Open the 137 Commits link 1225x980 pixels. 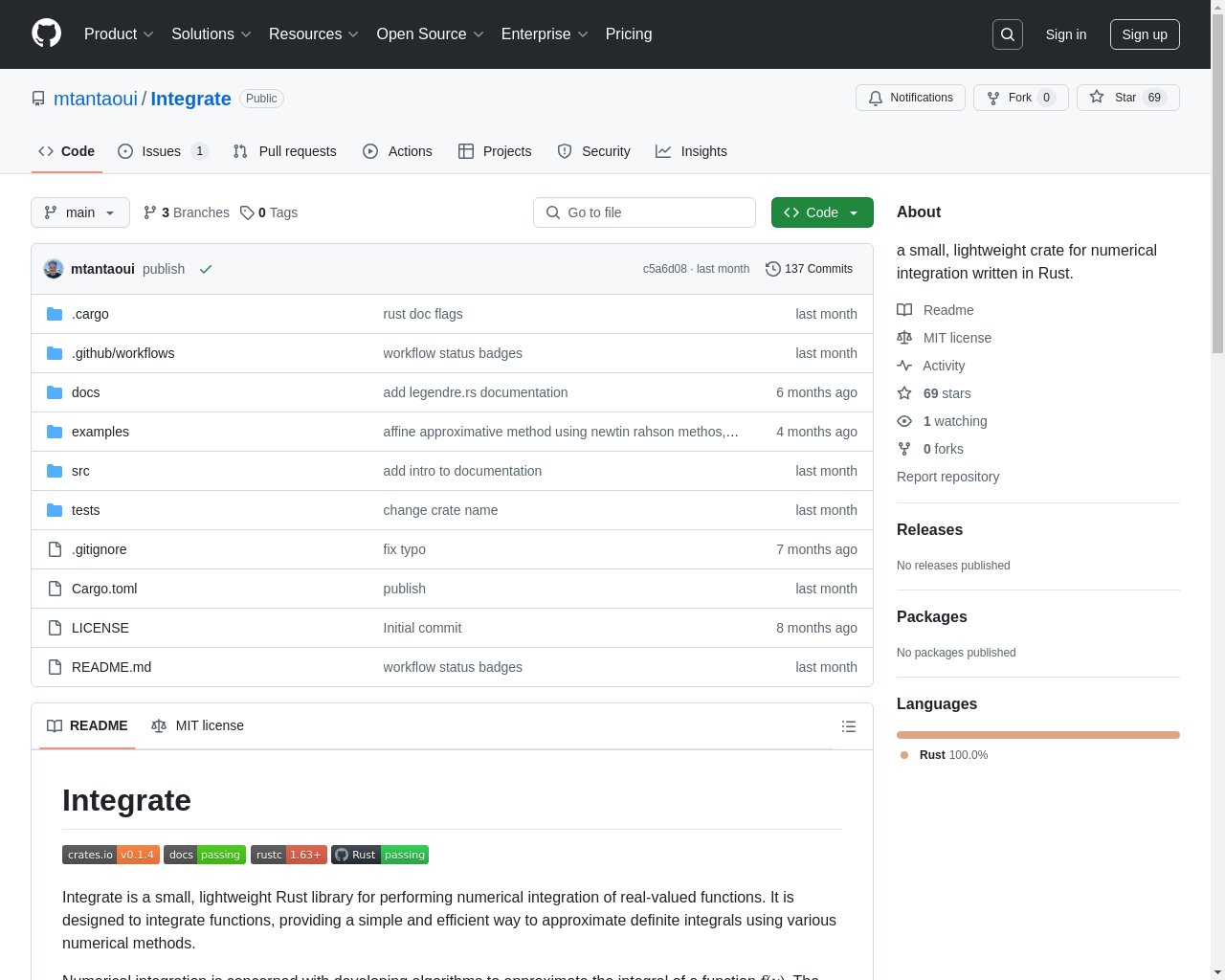[x=809, y=269]
